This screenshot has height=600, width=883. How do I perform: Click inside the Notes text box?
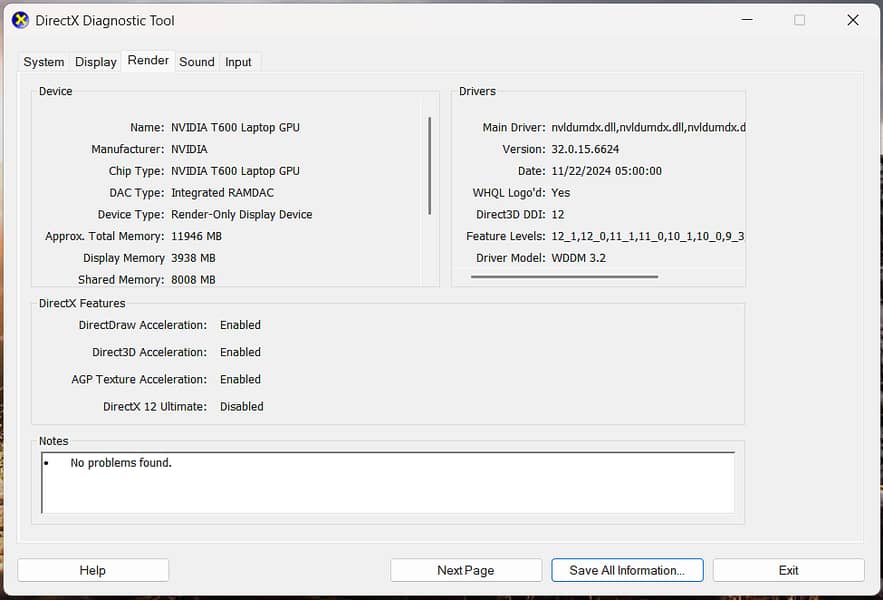(388, 482)
